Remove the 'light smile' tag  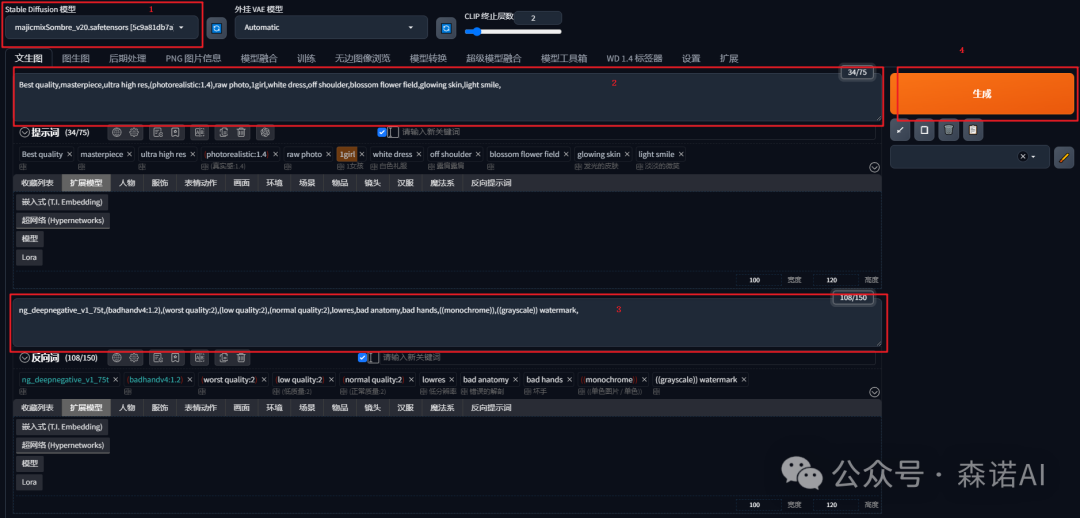(x=681, y=154)
